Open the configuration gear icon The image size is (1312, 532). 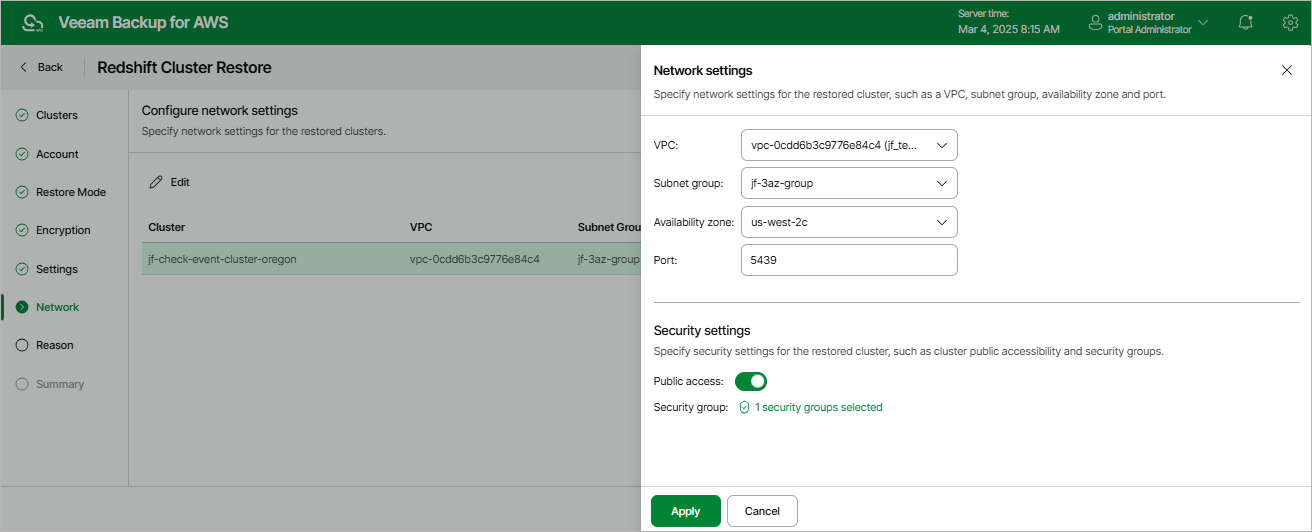click(1290, 23)
